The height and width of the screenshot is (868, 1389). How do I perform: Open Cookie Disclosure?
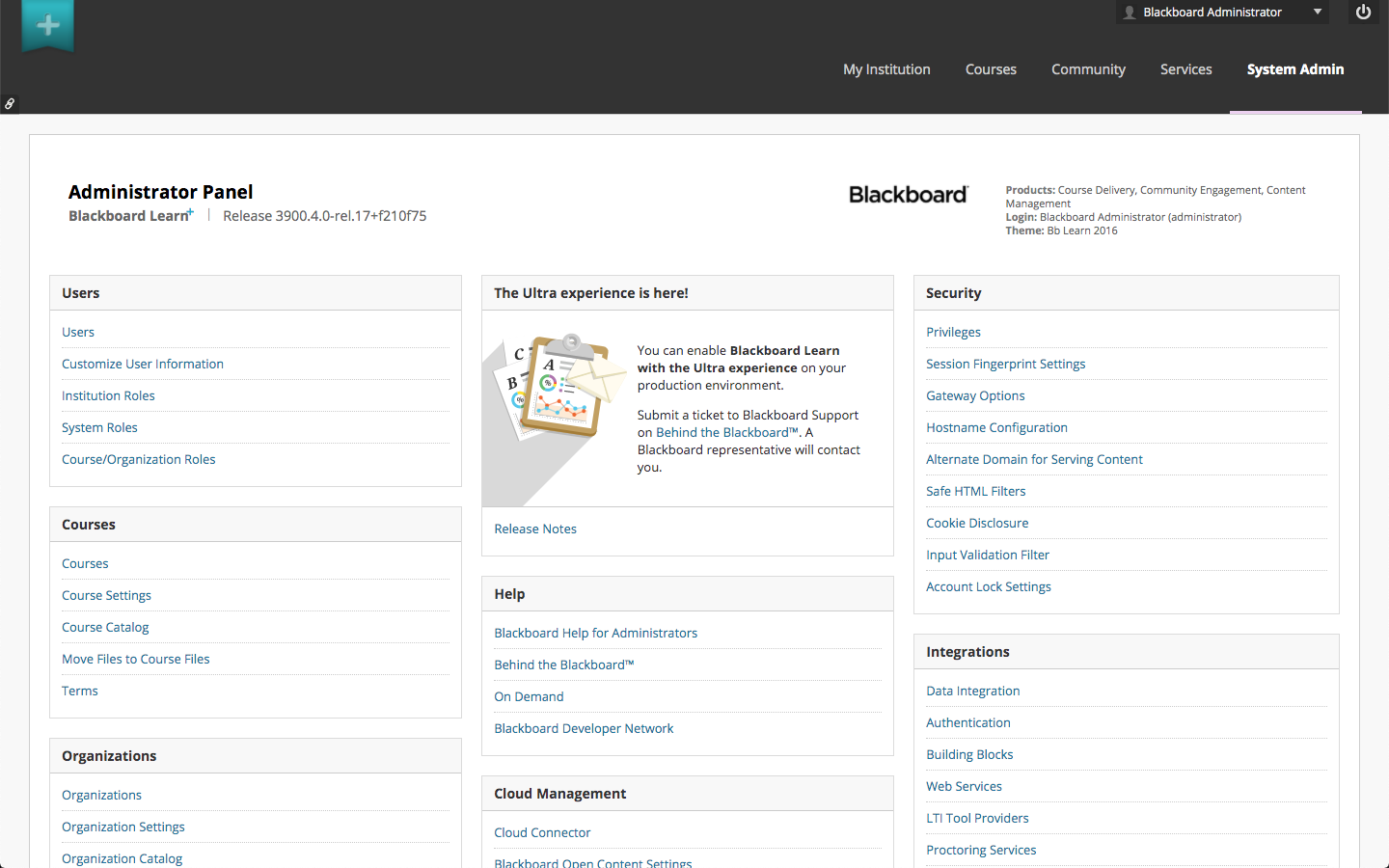[977, 523]
